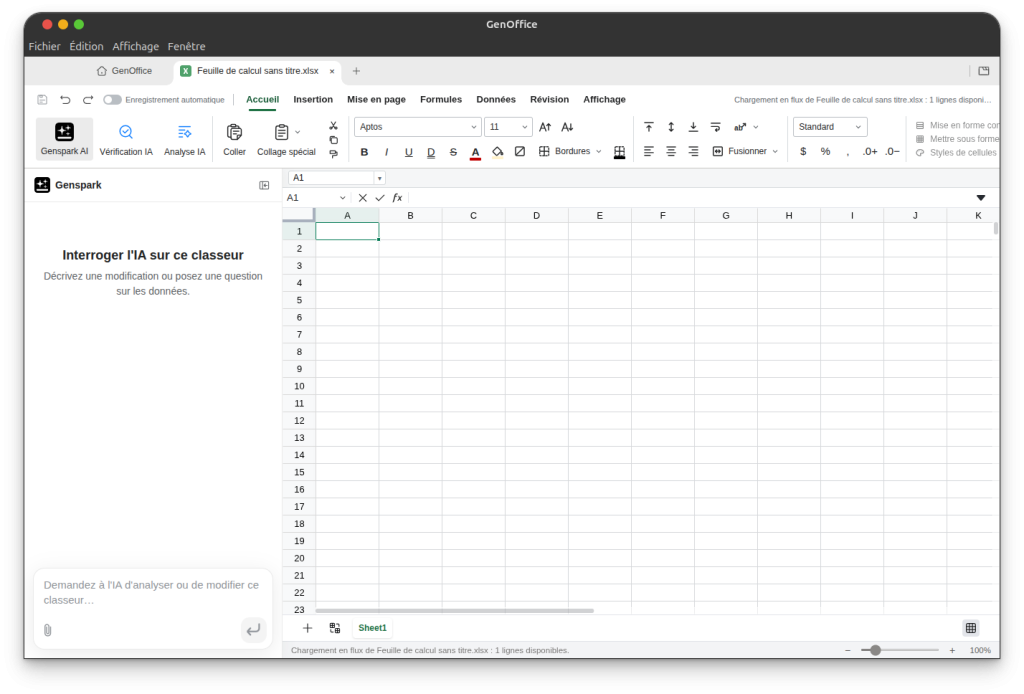Open the Formules ribbon tab
This screenshot has width=1024, height=694.
point(441,99)
